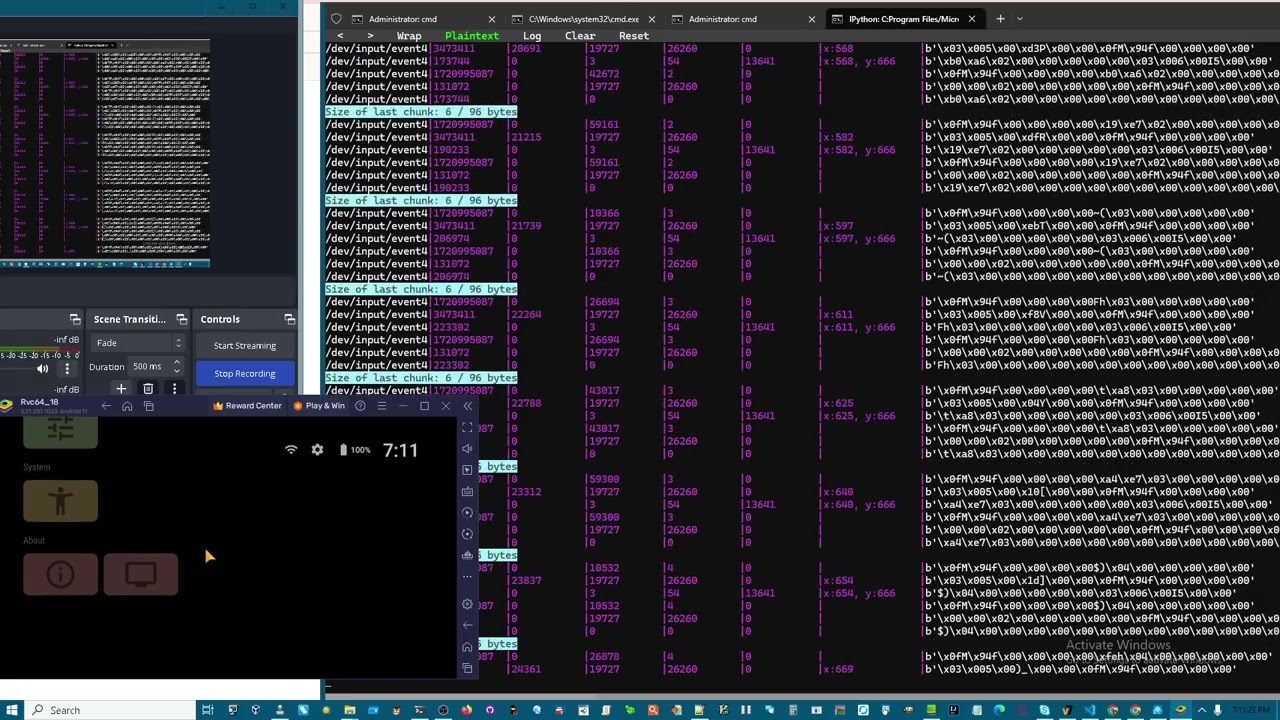The image size is (1280, 720).
Task: Click Stop Recording in OBS
Action: click(245, 374)
